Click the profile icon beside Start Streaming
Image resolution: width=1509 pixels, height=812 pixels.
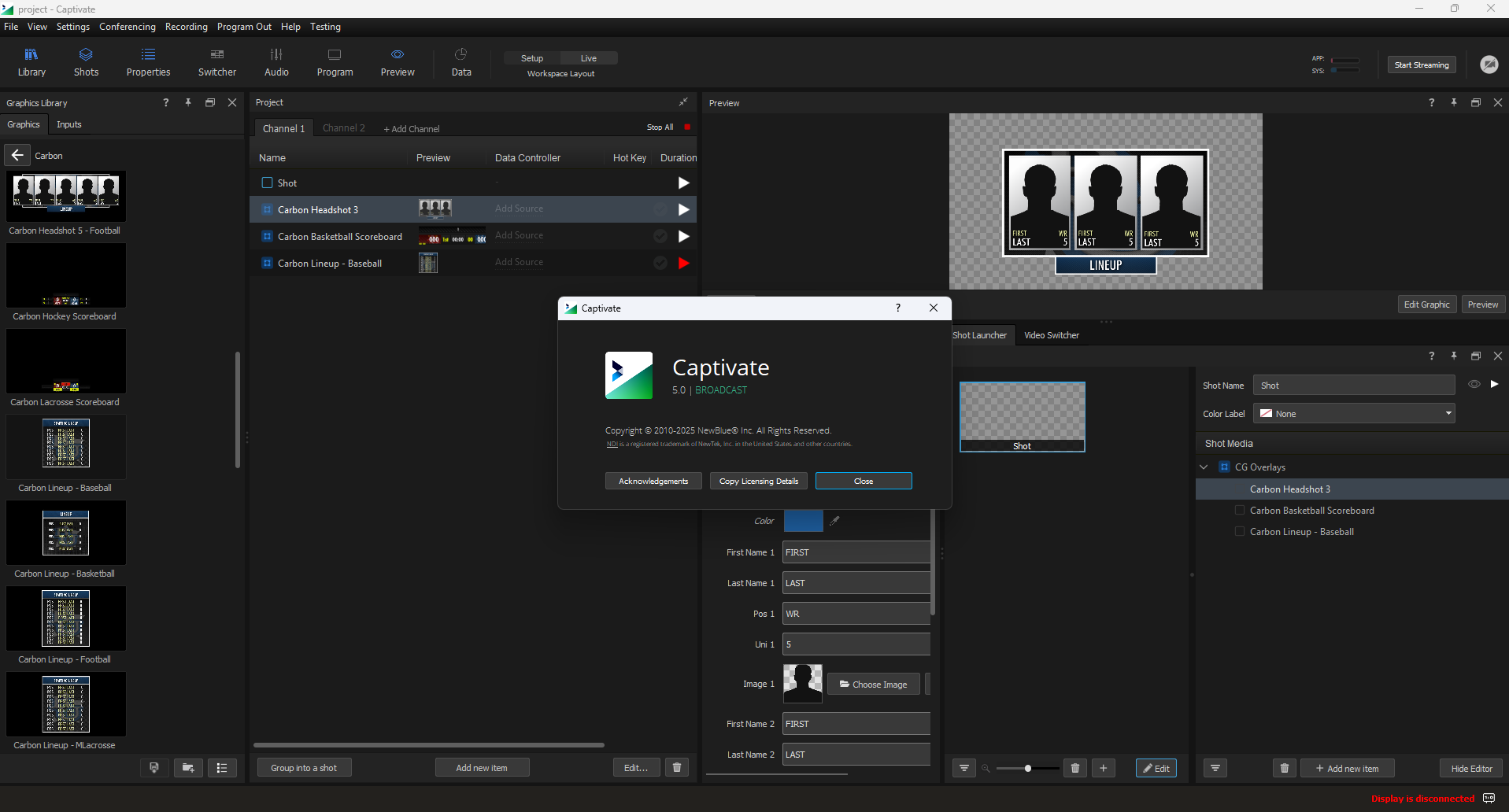tap(1489, 65)
